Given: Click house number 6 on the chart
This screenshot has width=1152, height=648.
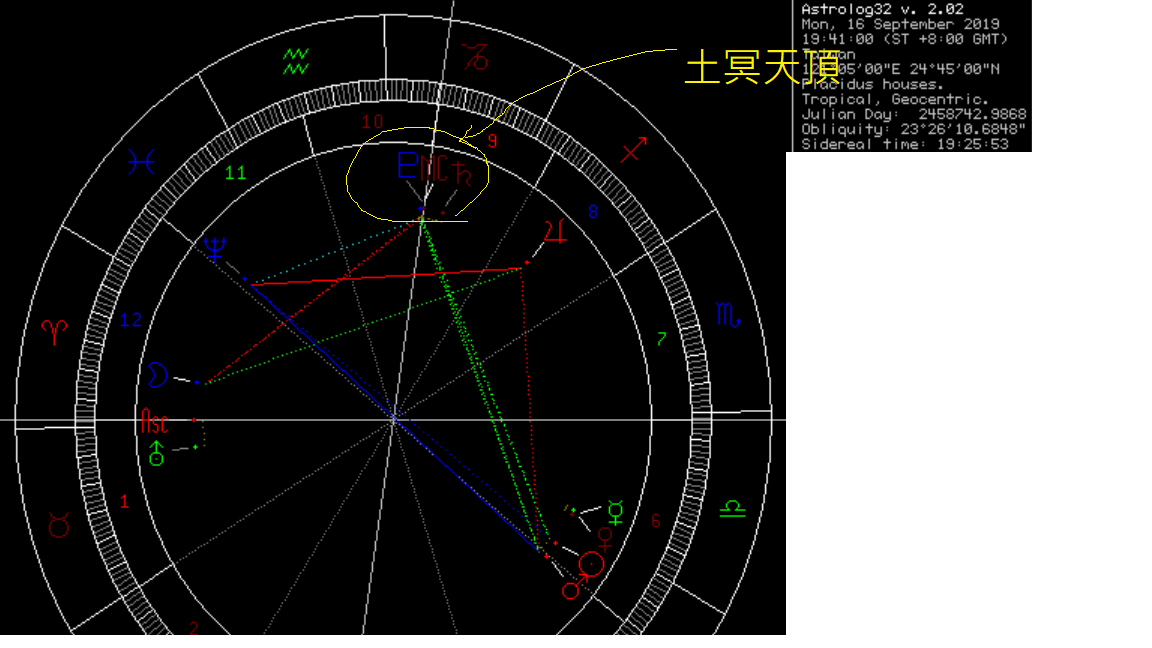Looking at the screenshot, I should 655,521.
